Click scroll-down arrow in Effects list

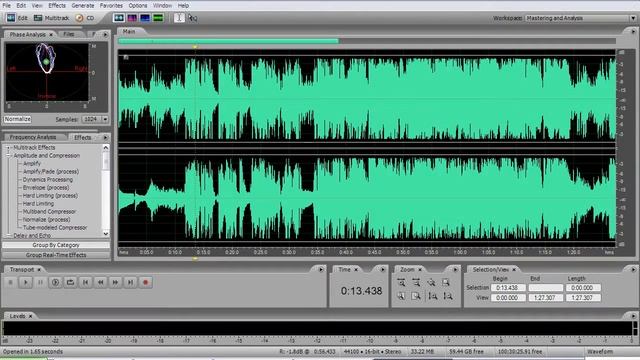pos(106,234)
